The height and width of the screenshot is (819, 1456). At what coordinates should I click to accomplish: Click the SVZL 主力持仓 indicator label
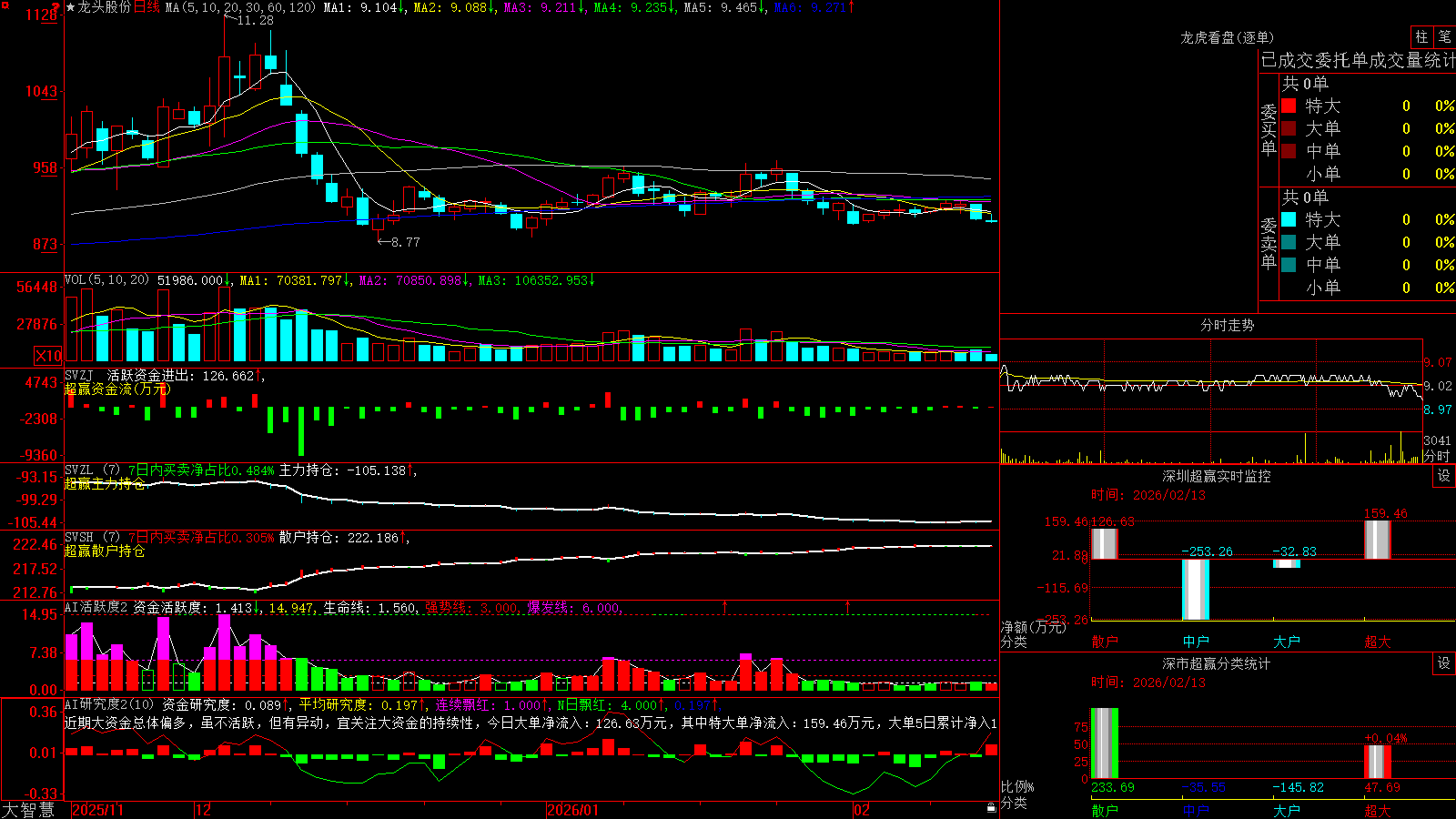(x=91, y=470)
